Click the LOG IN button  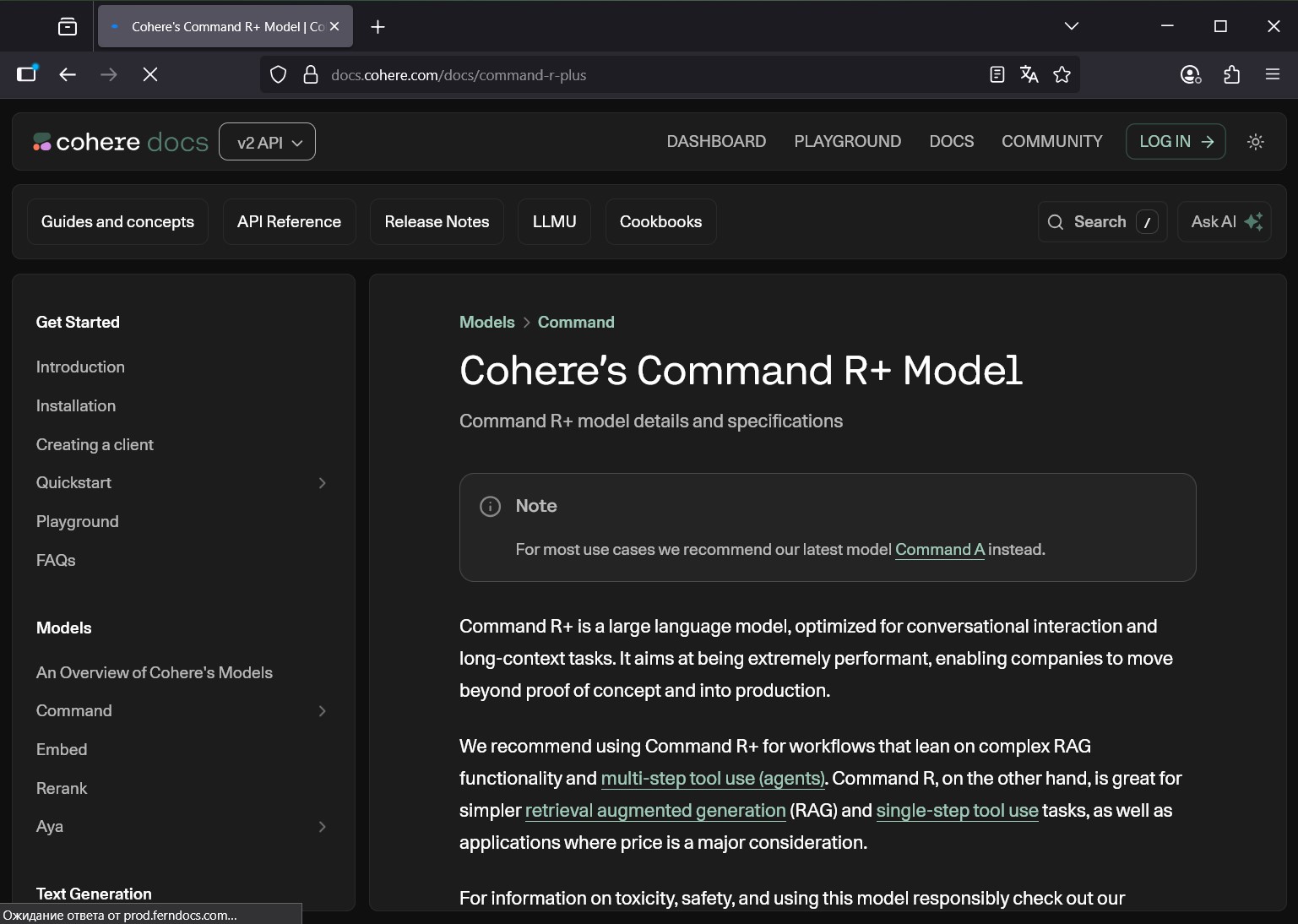tap(1176, 142)
